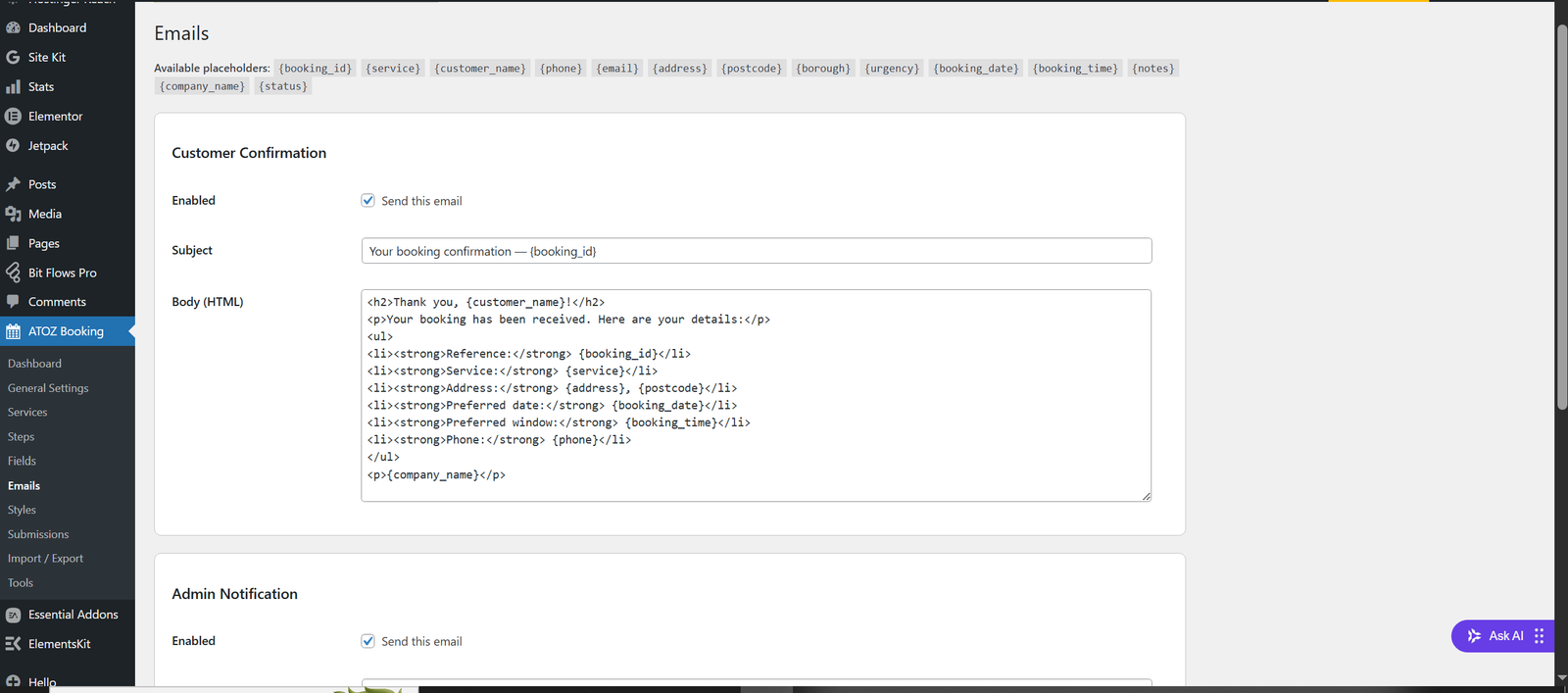The image size is (1568, 693).
Task: Click the Pages document icon
Action: [x=13, y=243]
